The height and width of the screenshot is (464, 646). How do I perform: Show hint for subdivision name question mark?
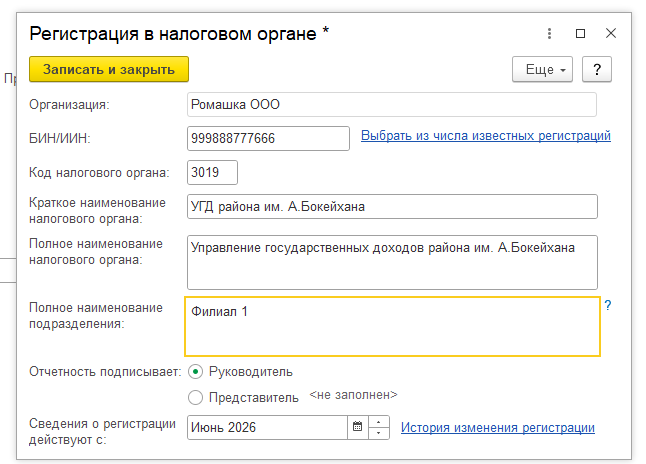pyautogui.click(x=608, y=305)
